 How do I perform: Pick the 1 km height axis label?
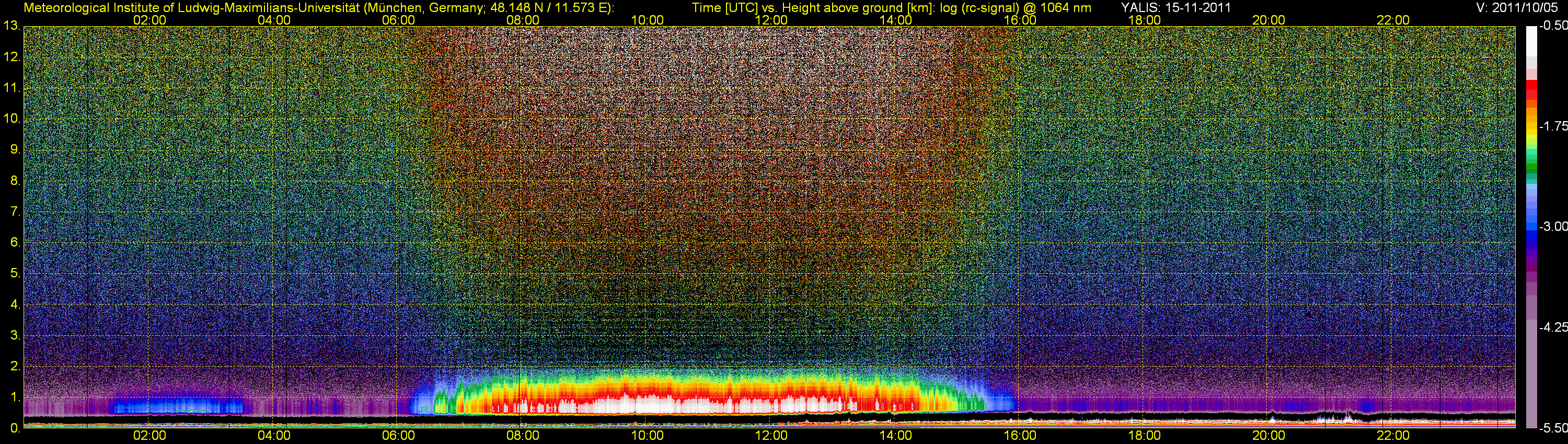click(x=15, y=397)
